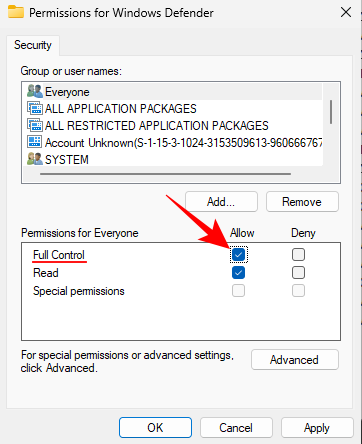Click the Account Unknown entry icon

(x=34, y=142)
